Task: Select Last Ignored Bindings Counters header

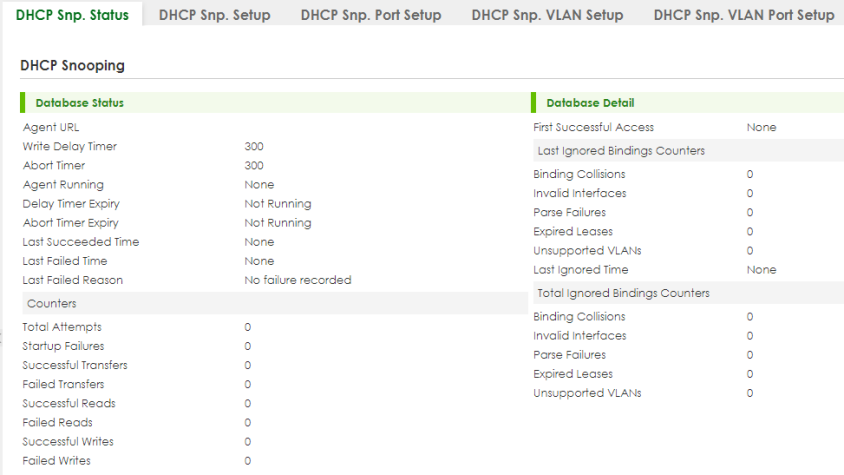Action: click(688, 150)
